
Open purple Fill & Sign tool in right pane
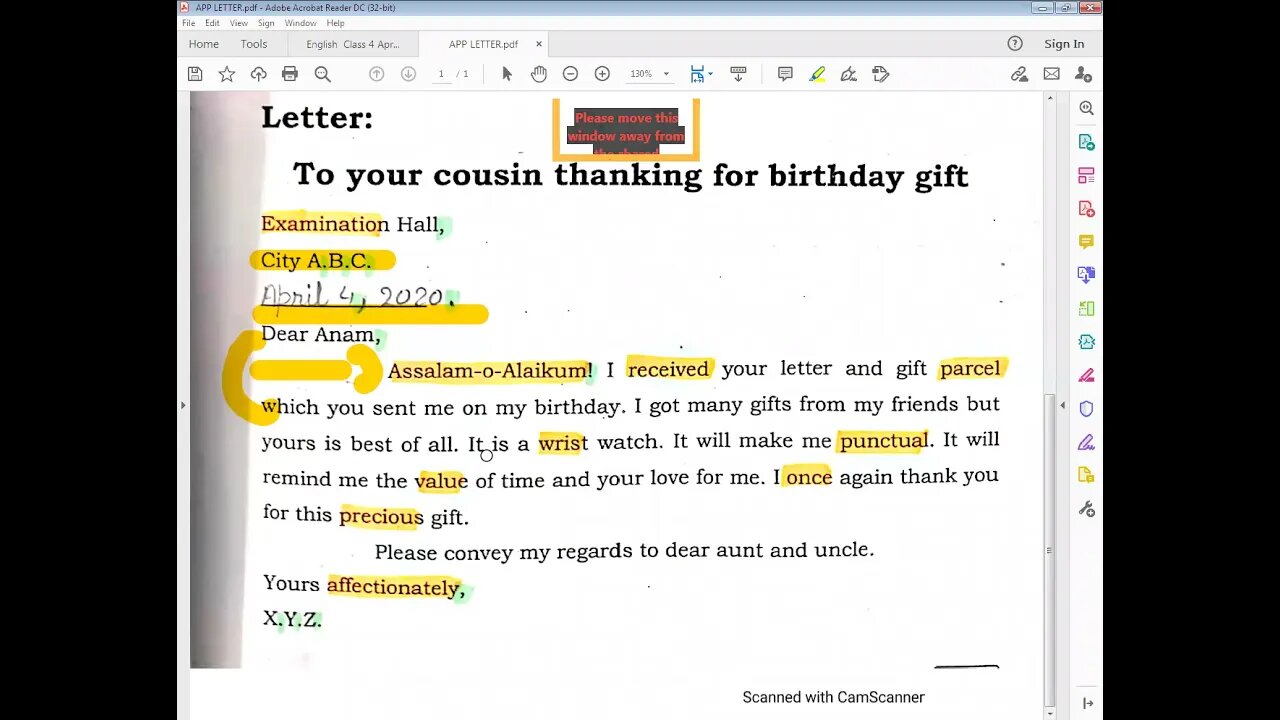(x=1087, y=442)
